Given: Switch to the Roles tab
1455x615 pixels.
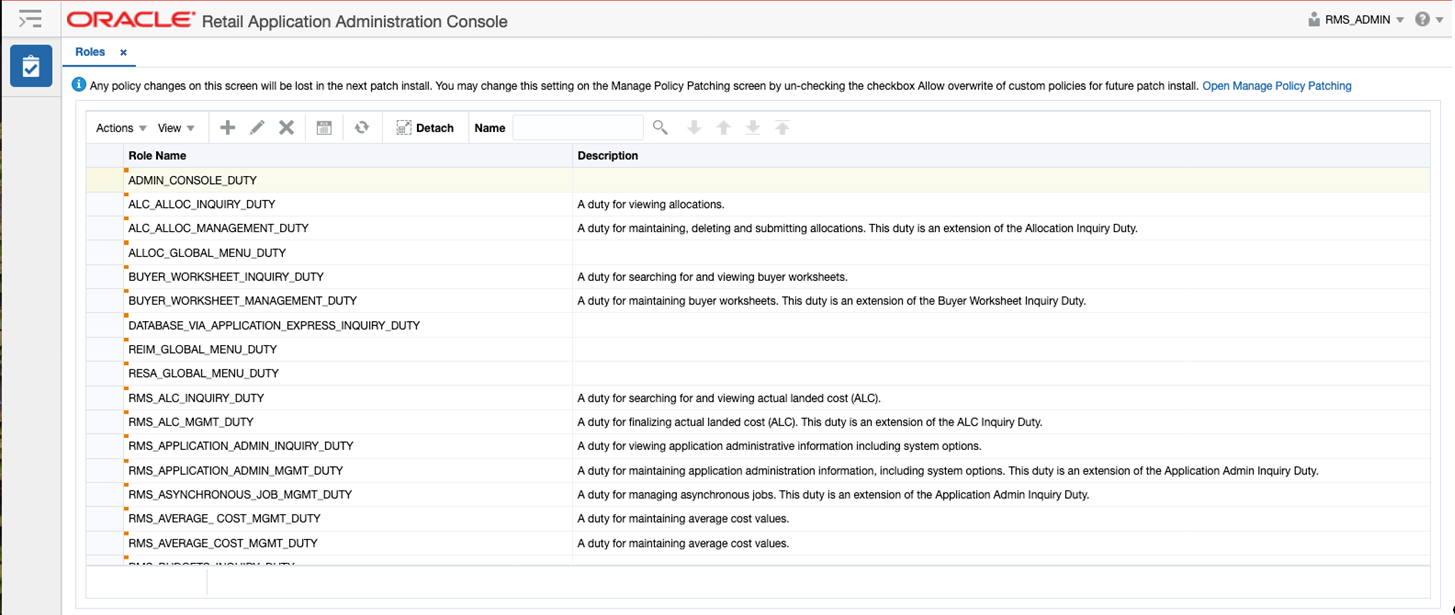Looking at the screenshot, I should [x=89, y=52].
